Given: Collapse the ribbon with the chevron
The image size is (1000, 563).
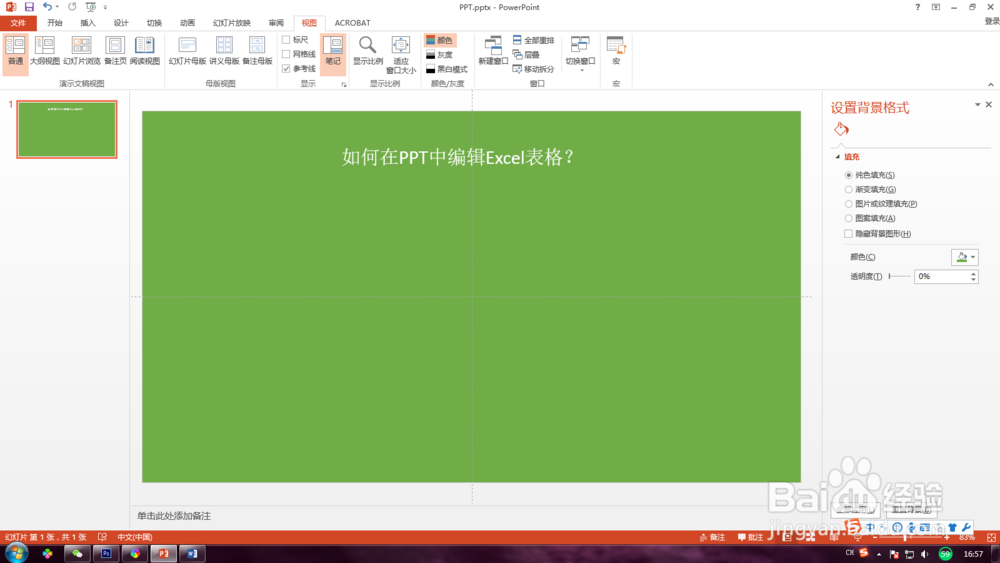Looking at the screenshot, I should tap(990, 84).
